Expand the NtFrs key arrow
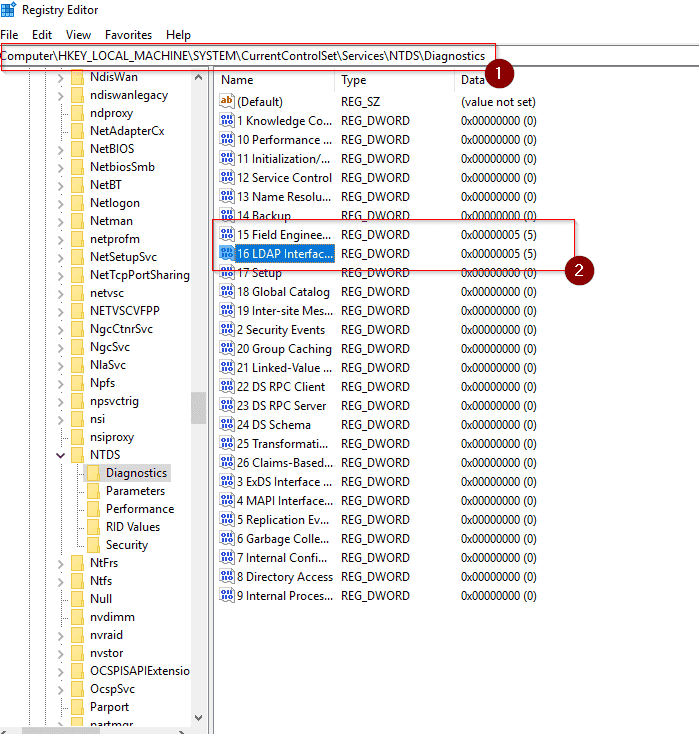 coord(61,563)
